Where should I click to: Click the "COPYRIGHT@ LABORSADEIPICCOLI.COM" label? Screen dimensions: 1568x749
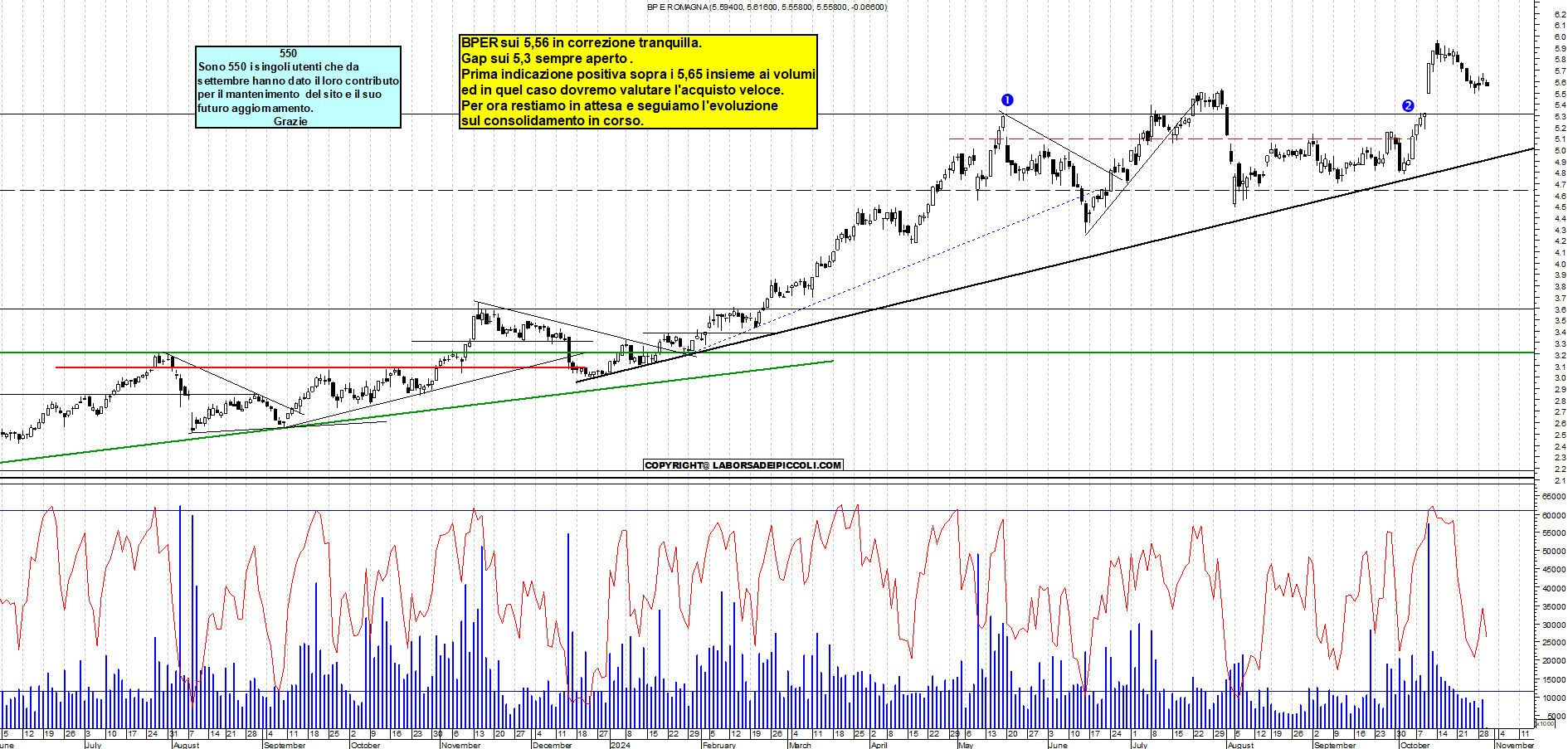[743, 464]
